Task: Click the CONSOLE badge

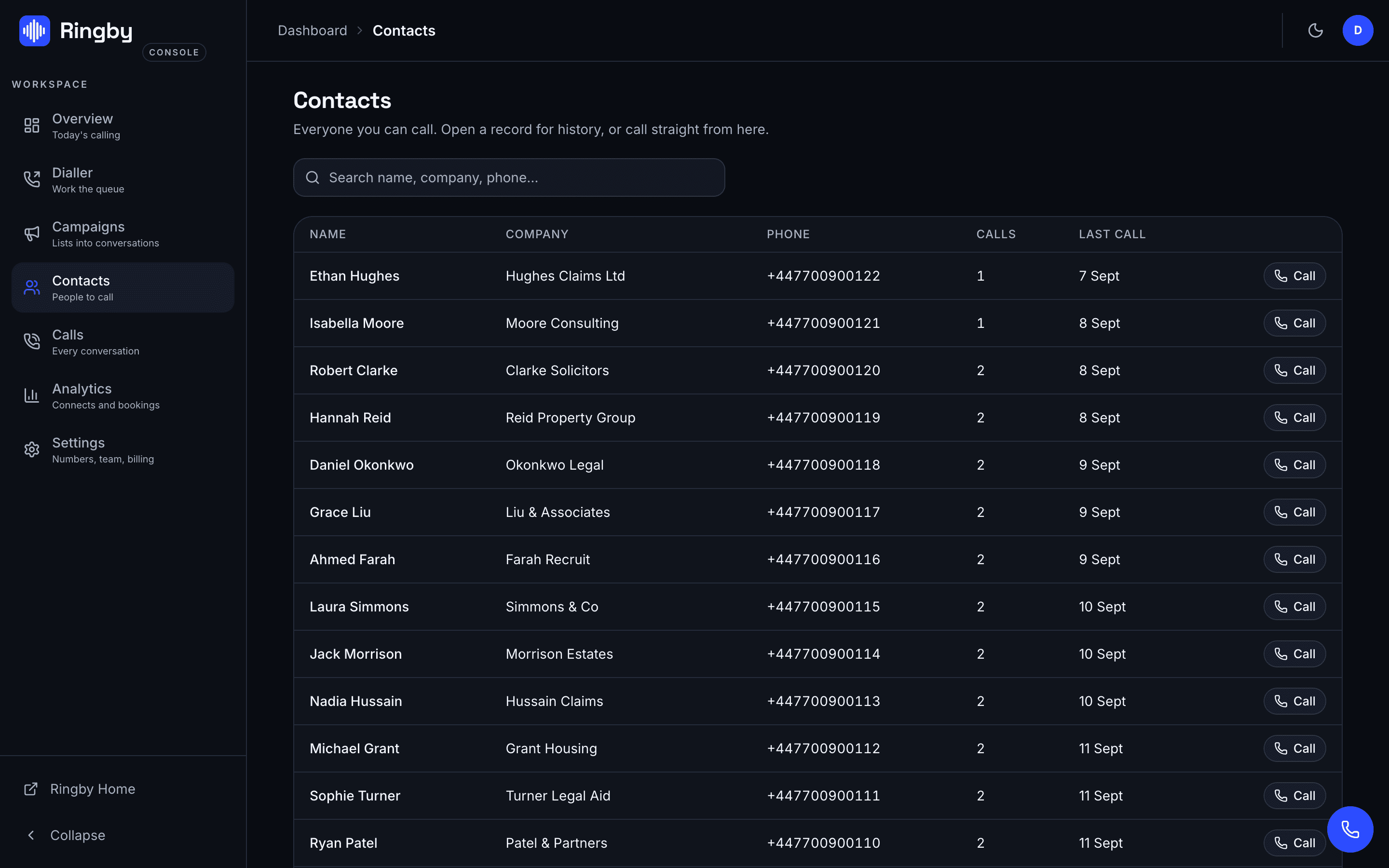Action: [x=174, y=52]
